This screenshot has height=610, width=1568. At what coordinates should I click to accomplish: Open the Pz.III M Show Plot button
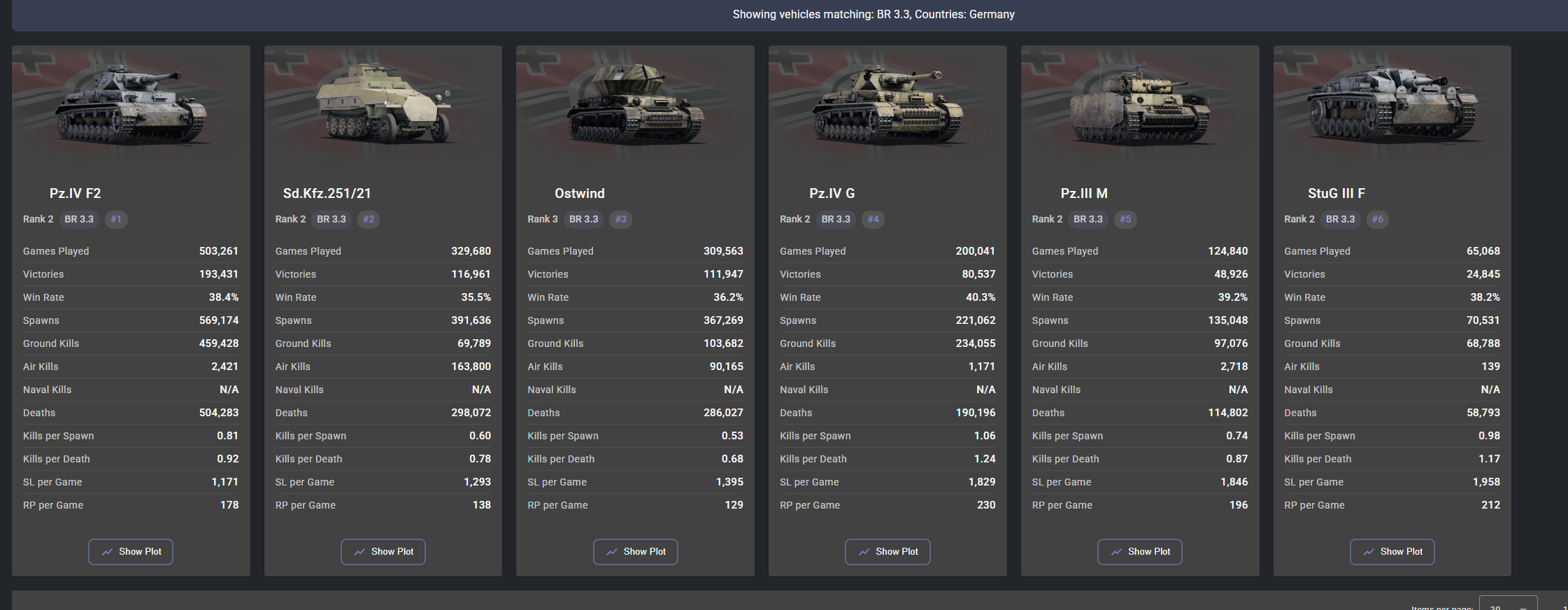pyautogui.click(x=1139, y=551)
